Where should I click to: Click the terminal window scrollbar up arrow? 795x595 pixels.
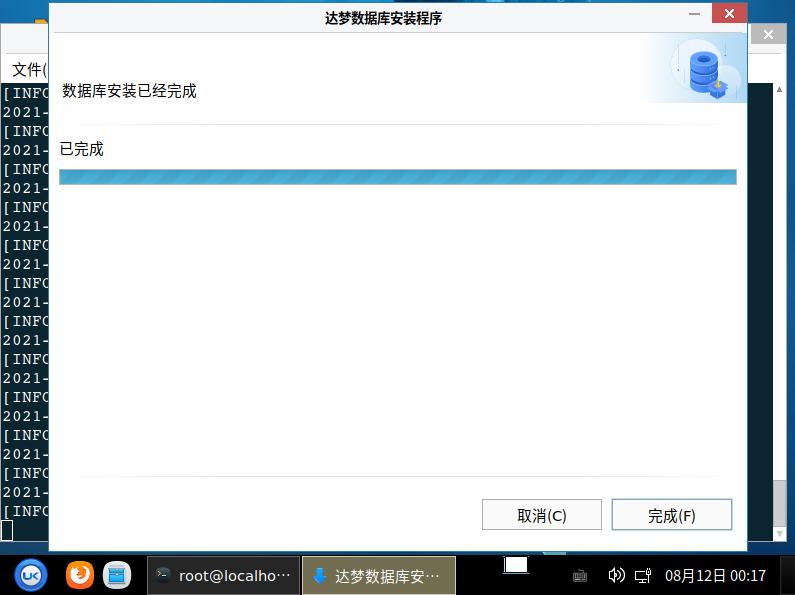[x=779, y=89]
